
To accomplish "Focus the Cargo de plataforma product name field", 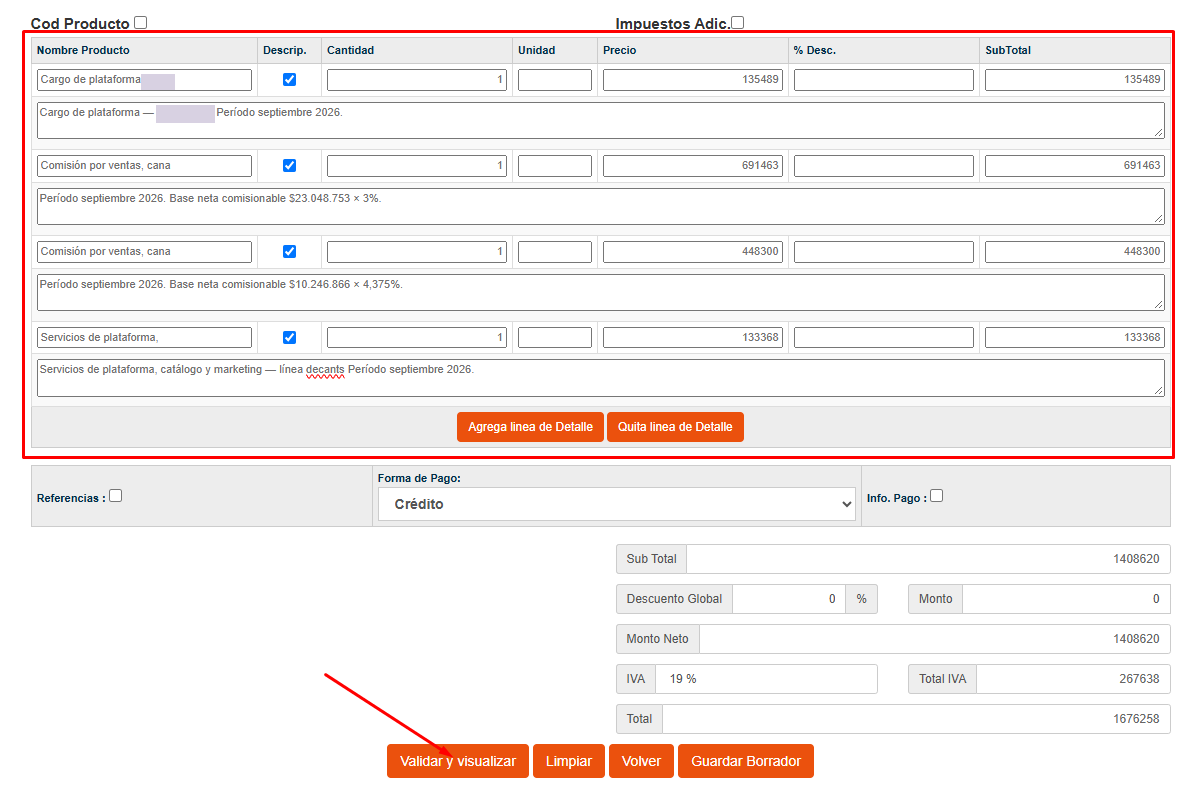I will coord(144,80).
